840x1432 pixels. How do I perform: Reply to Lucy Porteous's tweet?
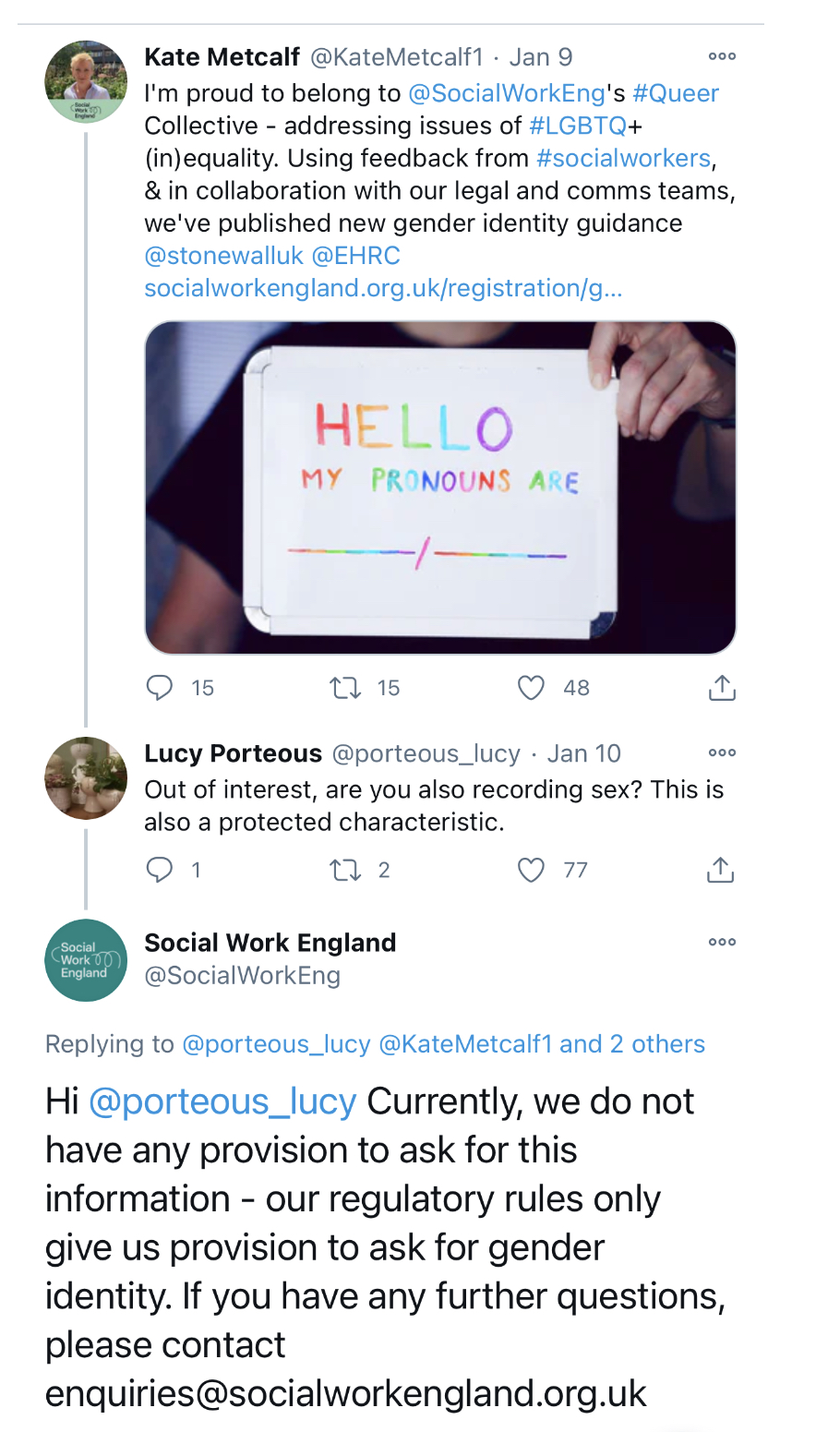[160, 870]
